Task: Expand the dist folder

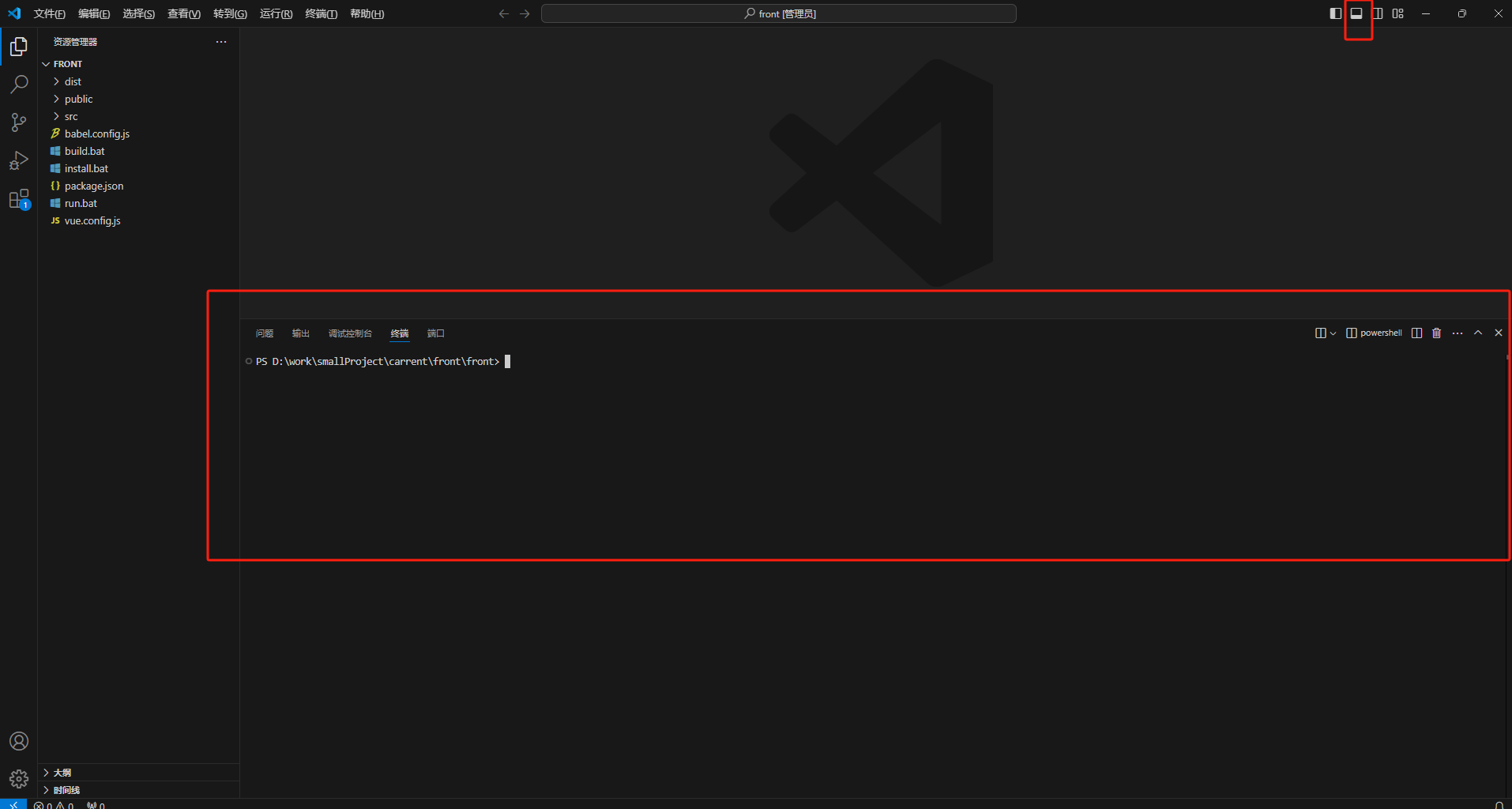Action: click(138, 81)
